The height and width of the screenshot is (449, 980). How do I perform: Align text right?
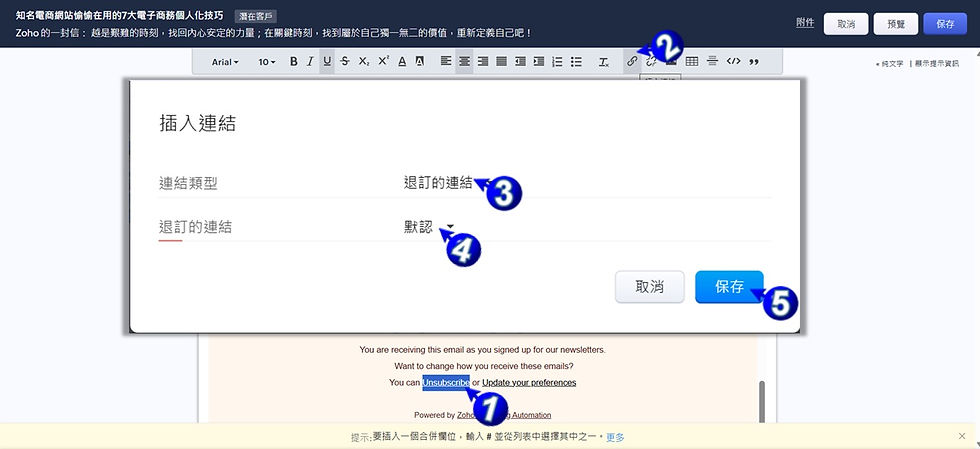point(482,62)
